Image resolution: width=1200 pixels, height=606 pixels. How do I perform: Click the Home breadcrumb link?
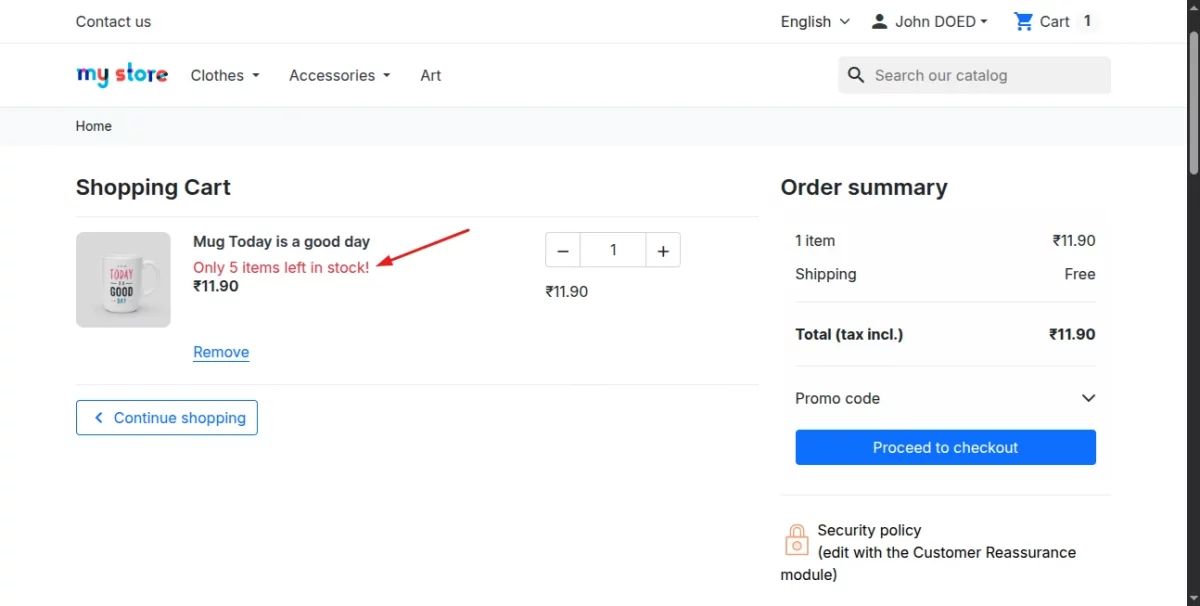pyautogui.click(x=94, y=126)
